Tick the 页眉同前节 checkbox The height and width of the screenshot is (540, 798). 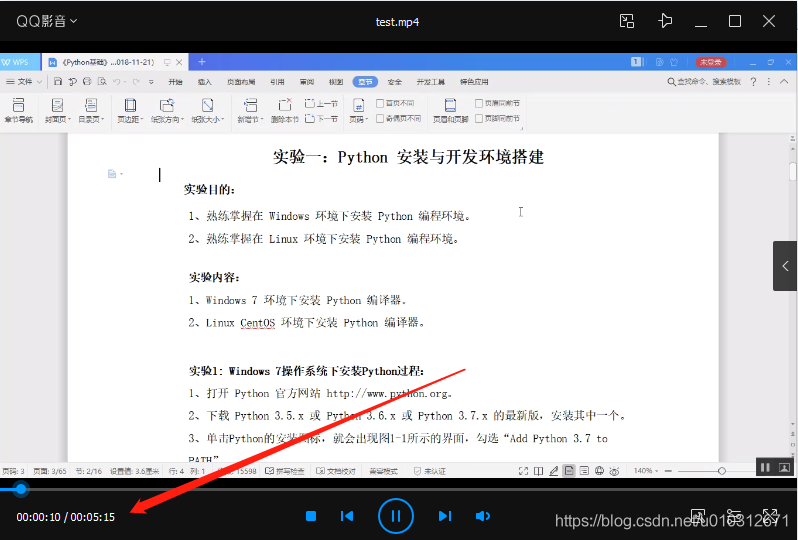pyautogui.click(x=478, y=103)
